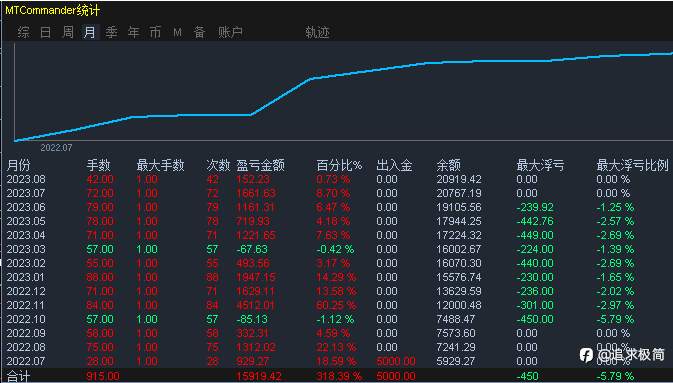Switch to the 综 summary tab
Screen dimensions: 673x383
pos(24,32)
